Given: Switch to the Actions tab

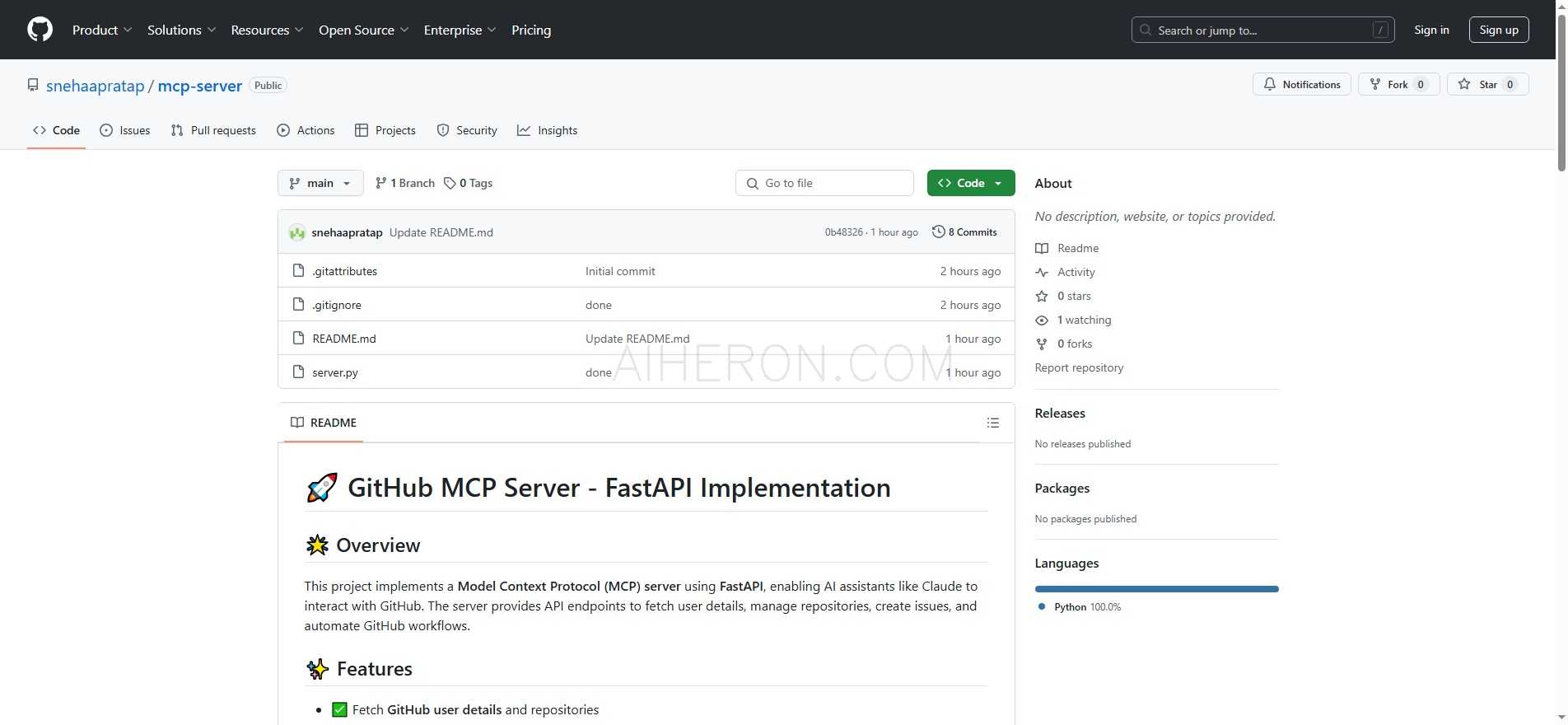Looking at the screenshot, I should tap(306, 130).
